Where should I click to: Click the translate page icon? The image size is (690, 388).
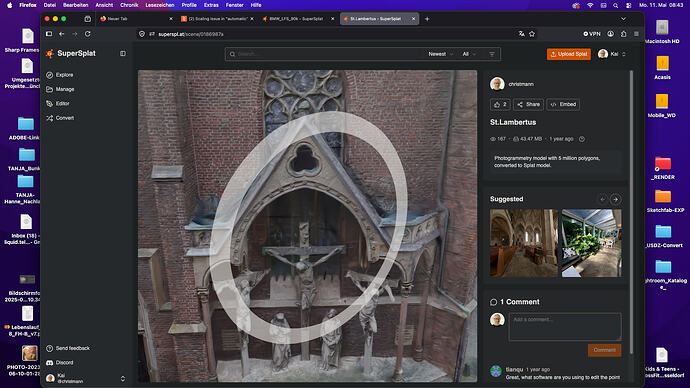click(x=521, y=34)
